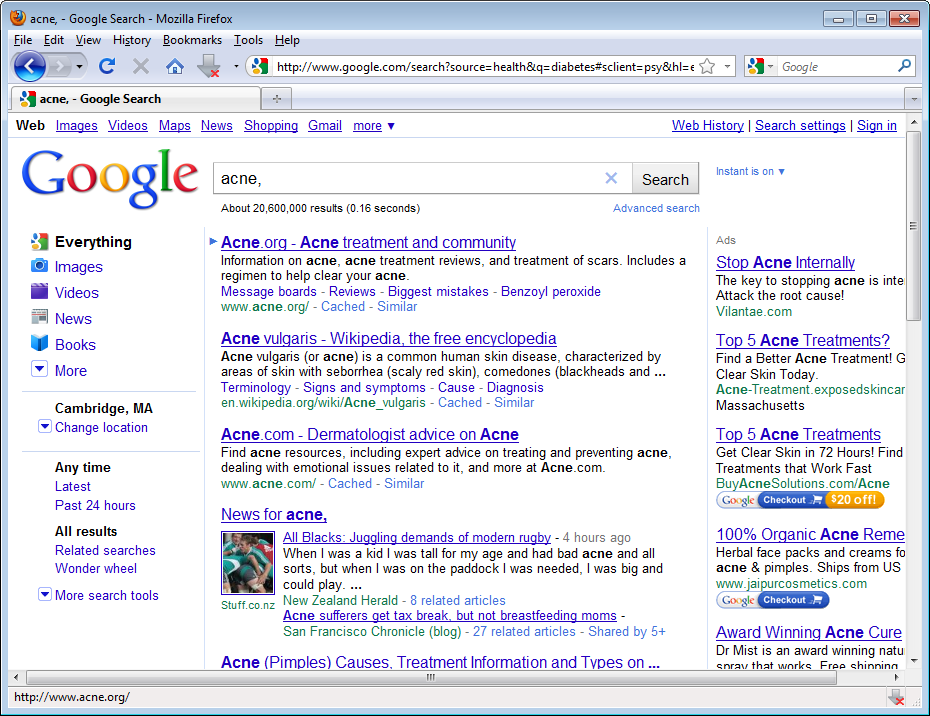Open the Downloads toolbar button

click(x=208, y=66)
